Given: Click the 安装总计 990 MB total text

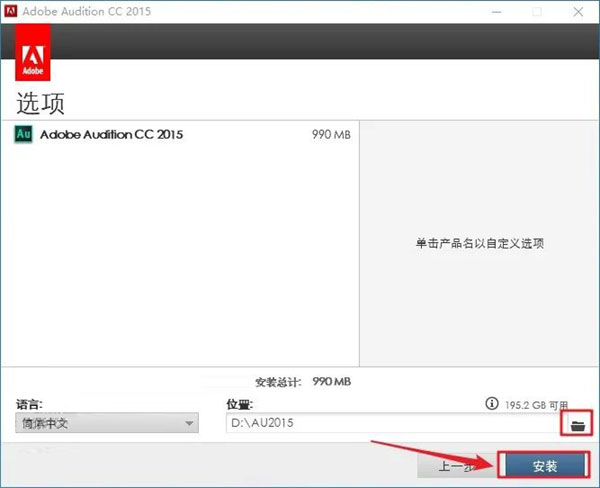Looking at the screenshot, I should (303, 382).
